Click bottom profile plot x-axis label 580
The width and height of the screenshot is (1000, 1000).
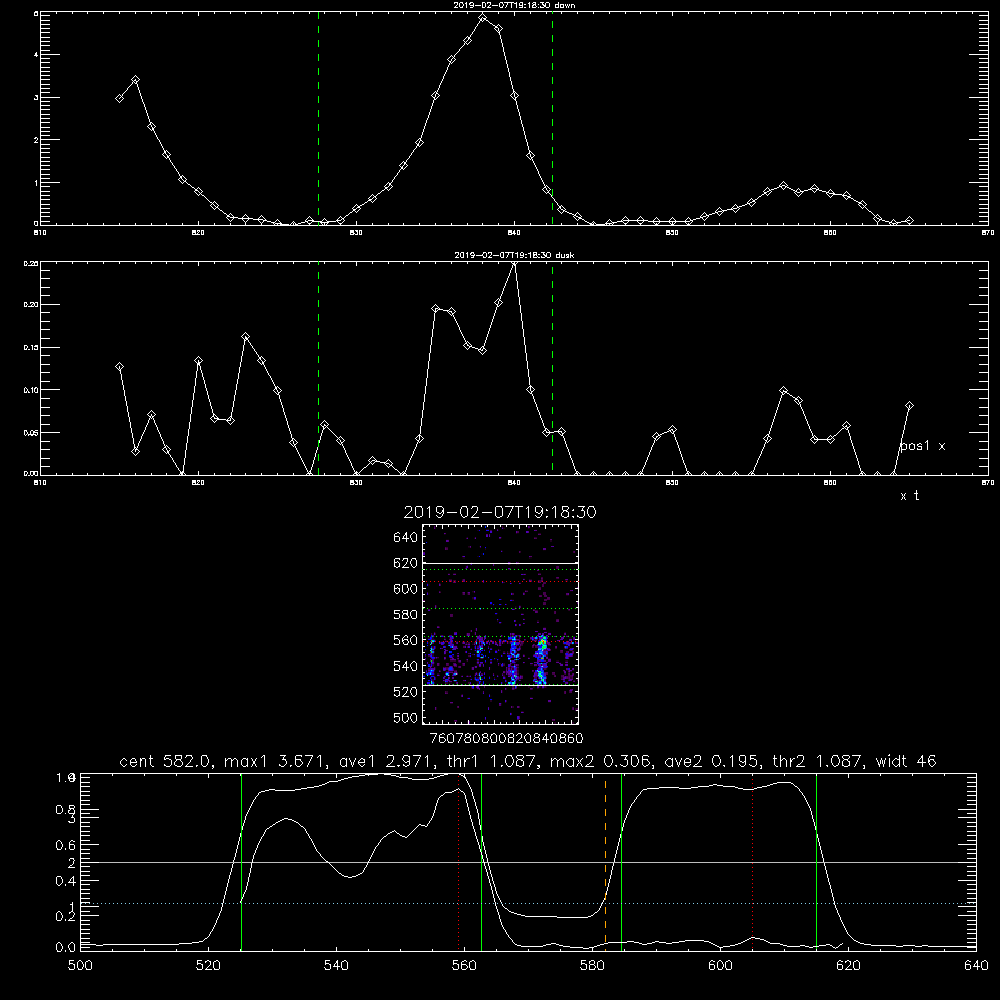592,966
